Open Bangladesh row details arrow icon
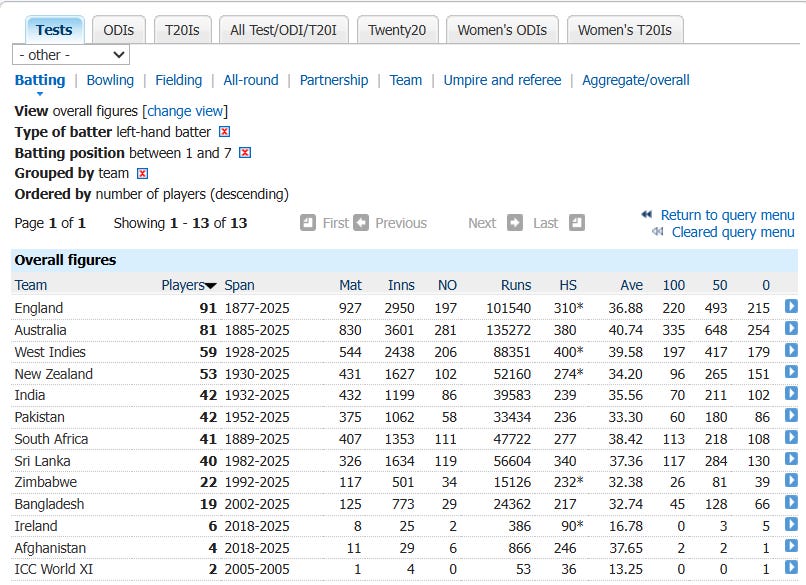 (x=791, y=502)
